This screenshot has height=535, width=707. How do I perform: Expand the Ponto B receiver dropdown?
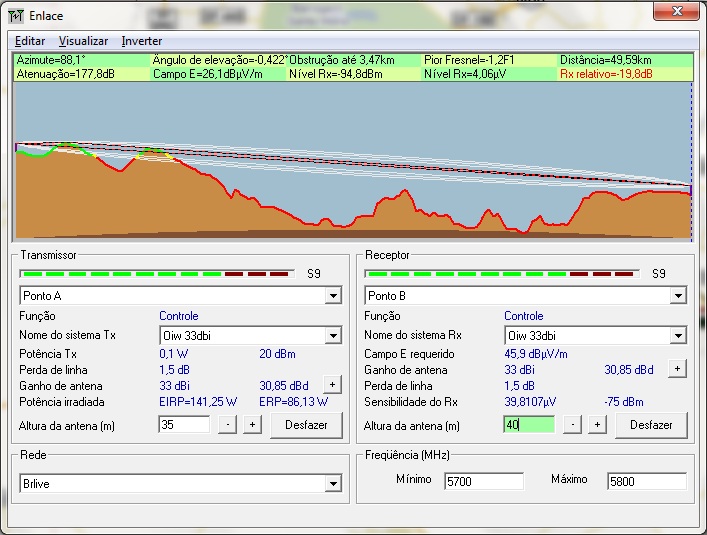coord(678,297)
